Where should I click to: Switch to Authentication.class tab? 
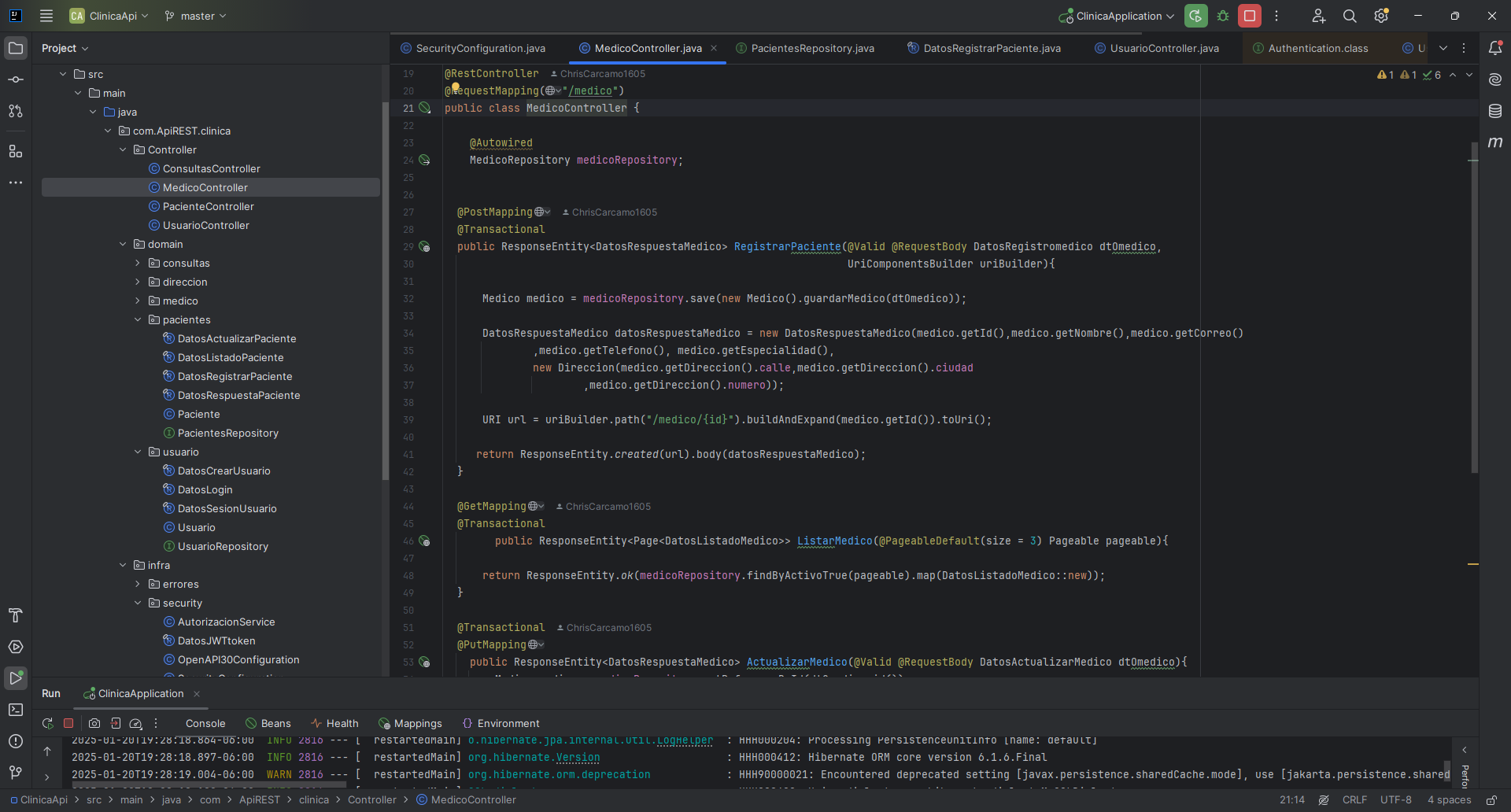tap(1310, 48)
